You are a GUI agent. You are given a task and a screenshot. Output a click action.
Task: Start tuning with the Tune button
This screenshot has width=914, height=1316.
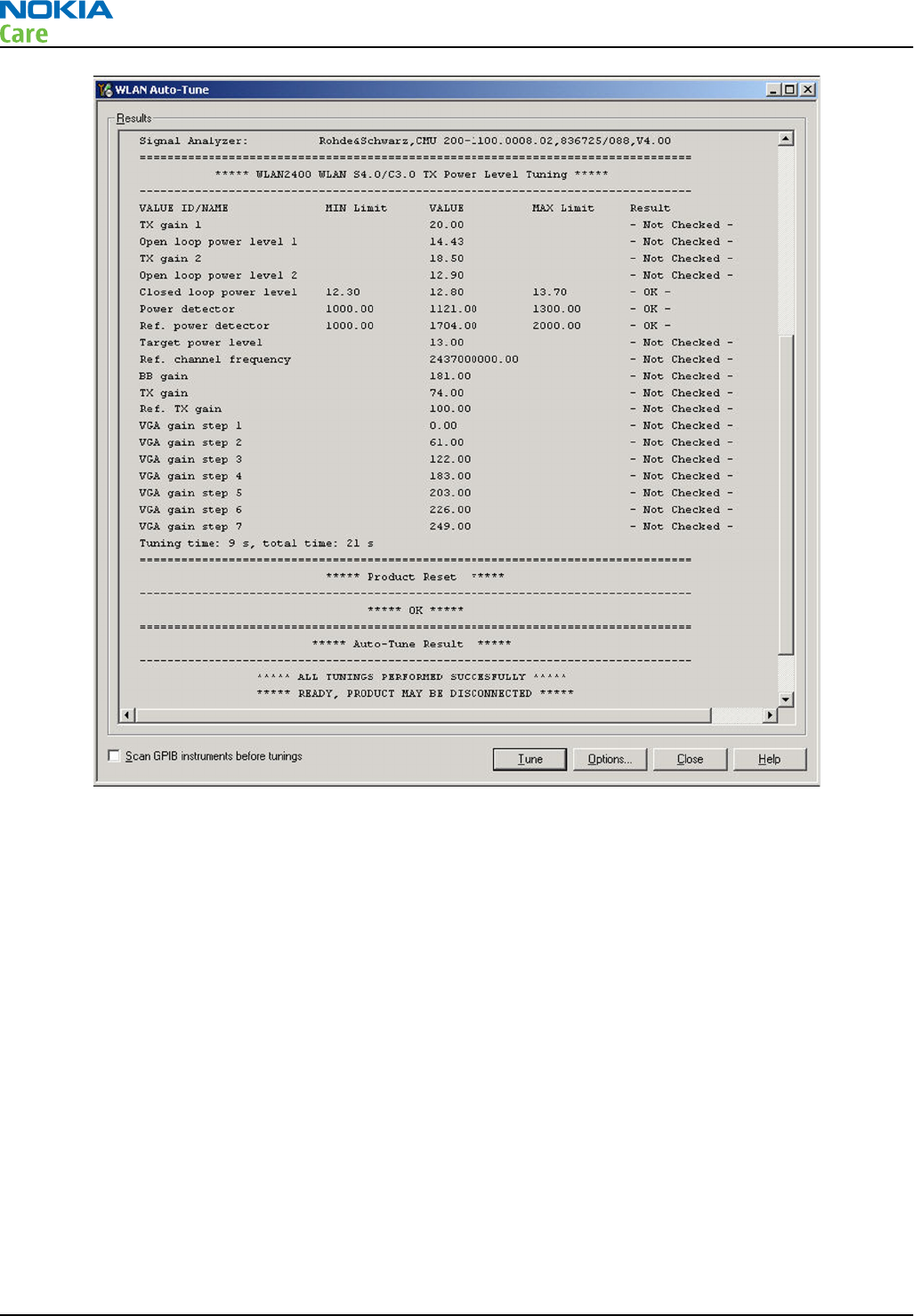[x=530, y=759]
